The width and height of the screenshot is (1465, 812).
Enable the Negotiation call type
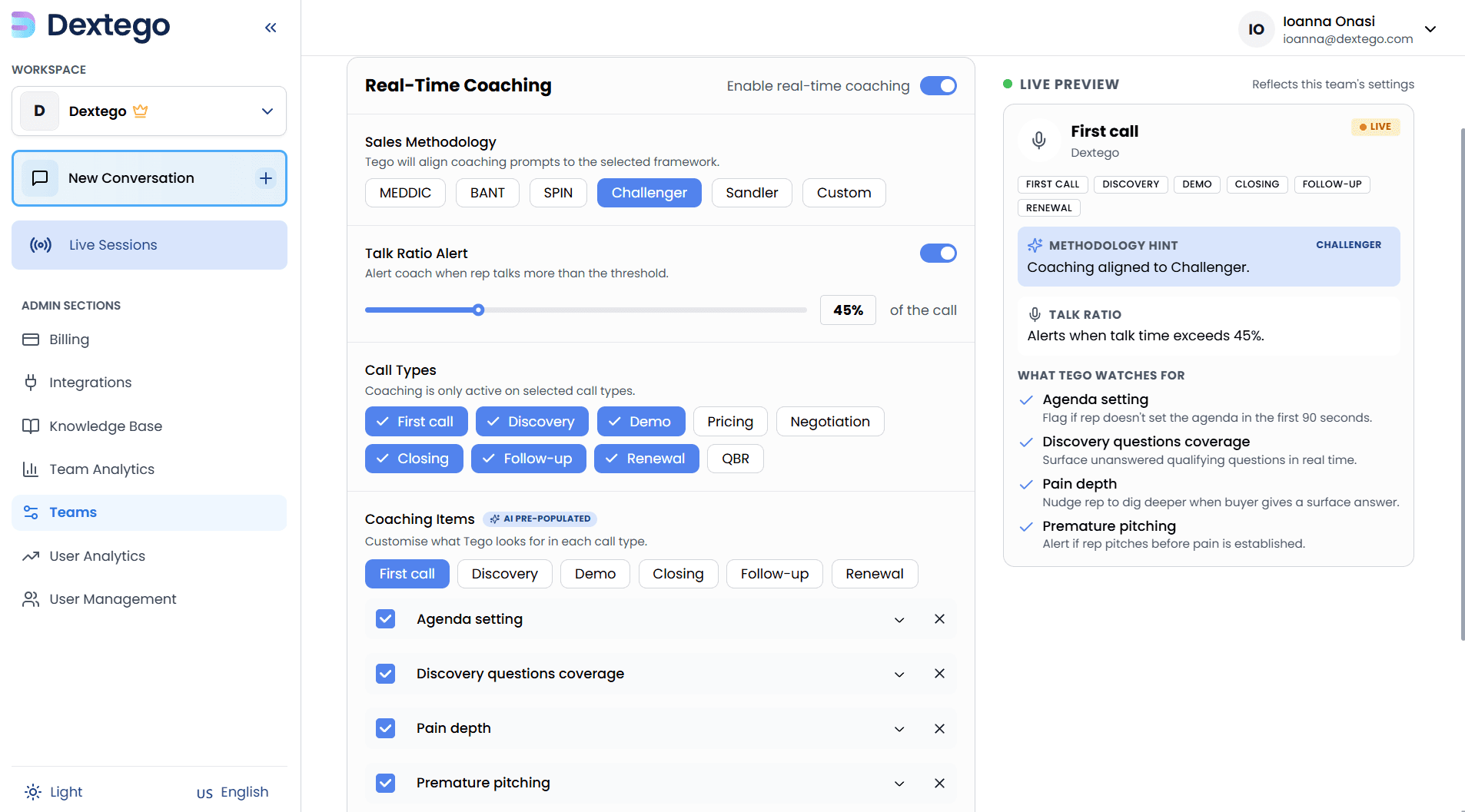pyautogui.click(x=830, y=422)
